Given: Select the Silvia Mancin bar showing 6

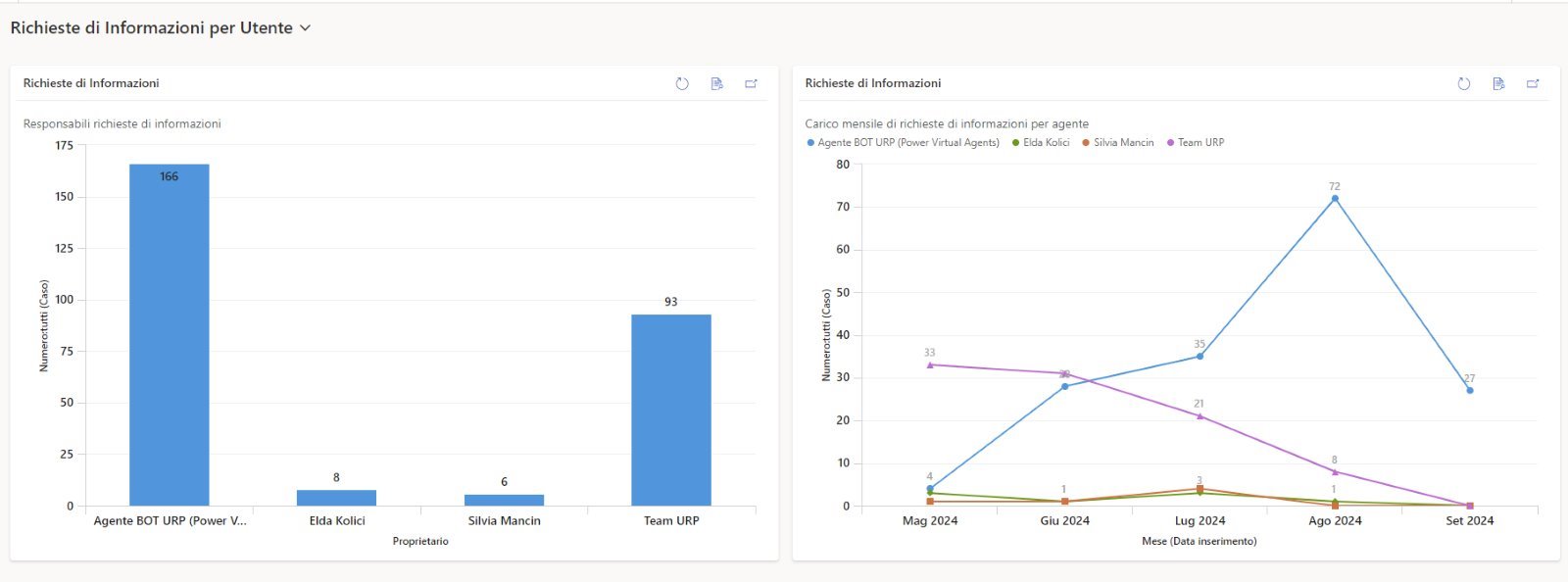Looking at the screenshot, I should tap(504, 500).
